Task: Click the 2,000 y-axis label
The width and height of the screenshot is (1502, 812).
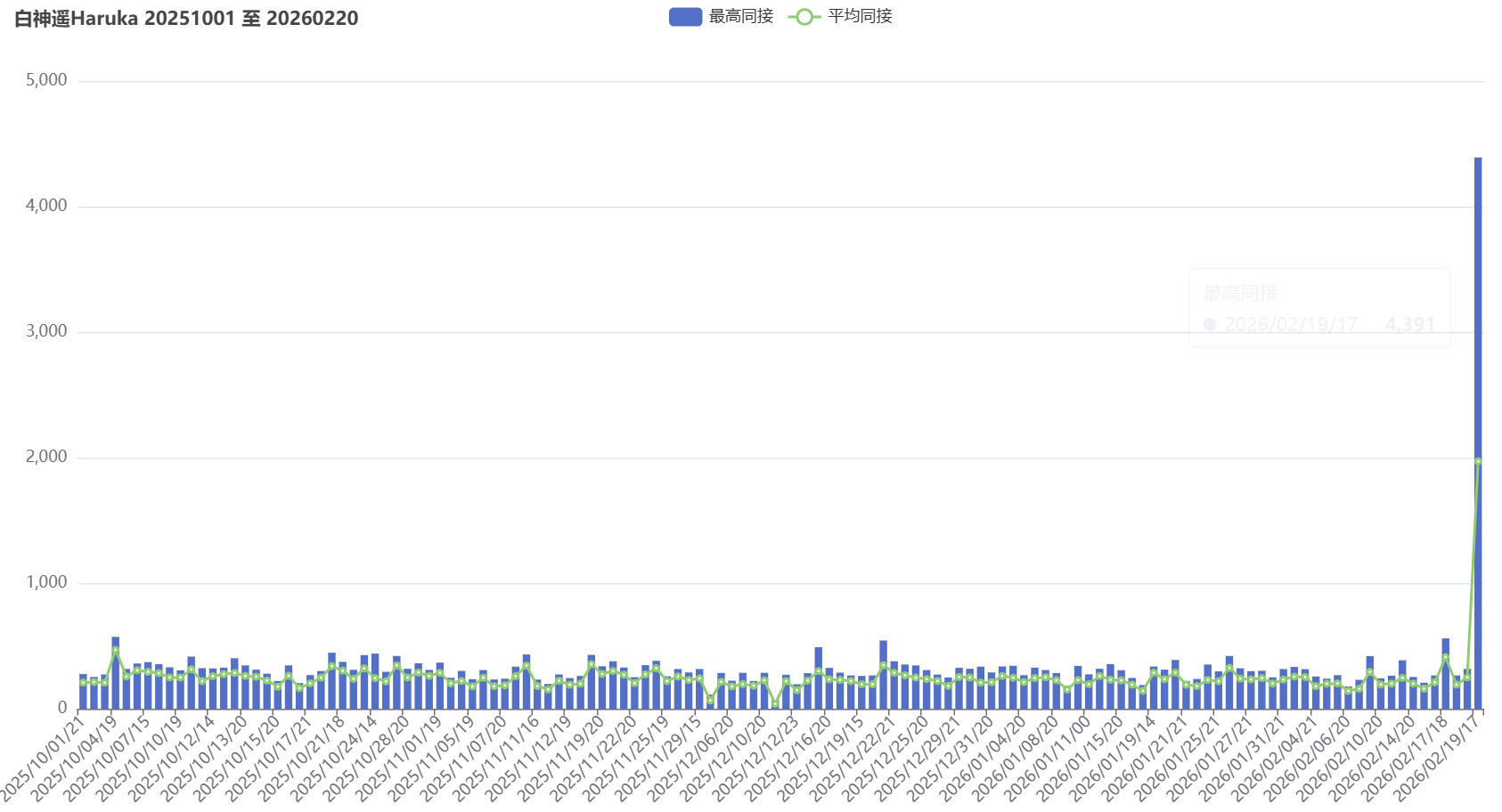Action: pos(46,457)
